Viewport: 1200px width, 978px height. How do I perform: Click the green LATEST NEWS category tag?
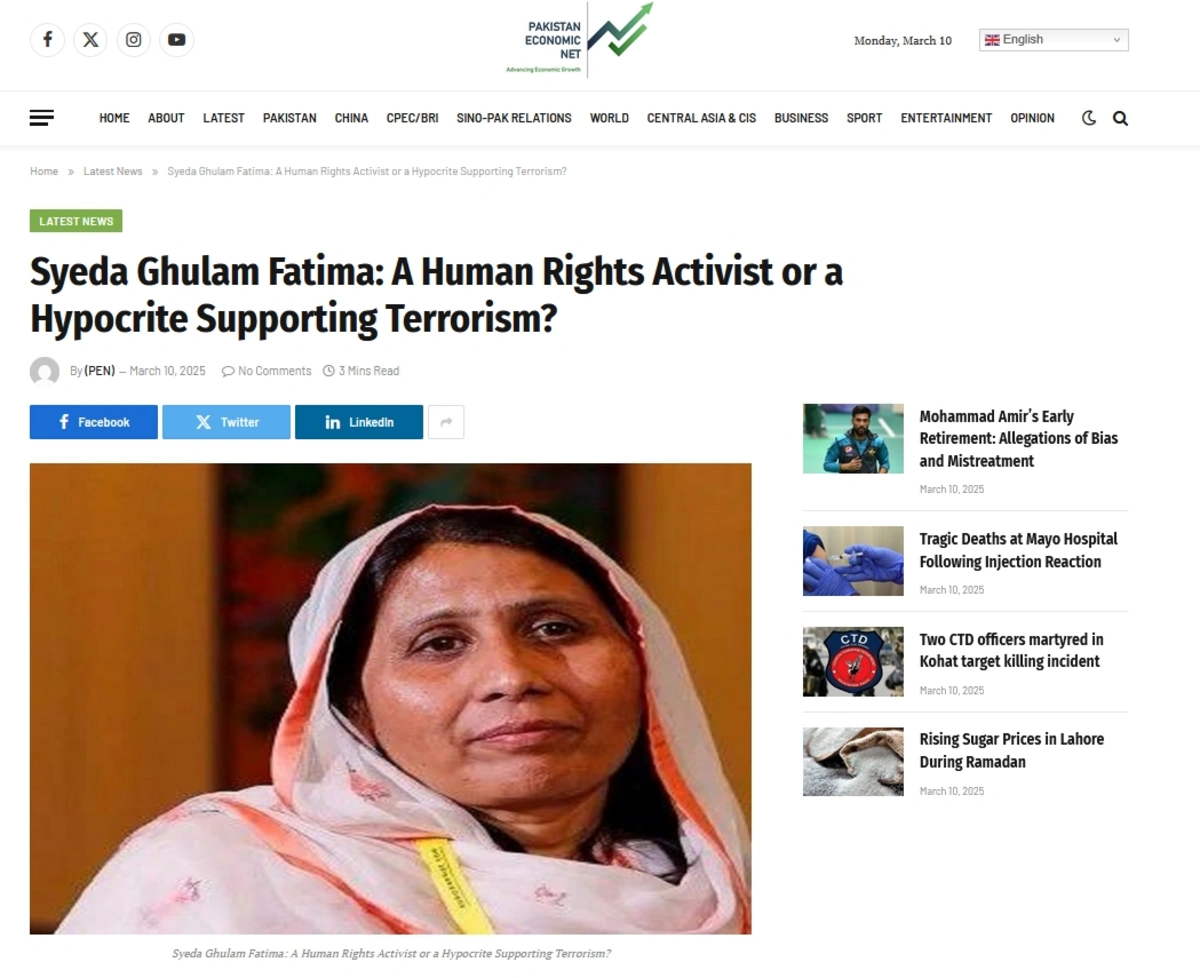point(76,221)
